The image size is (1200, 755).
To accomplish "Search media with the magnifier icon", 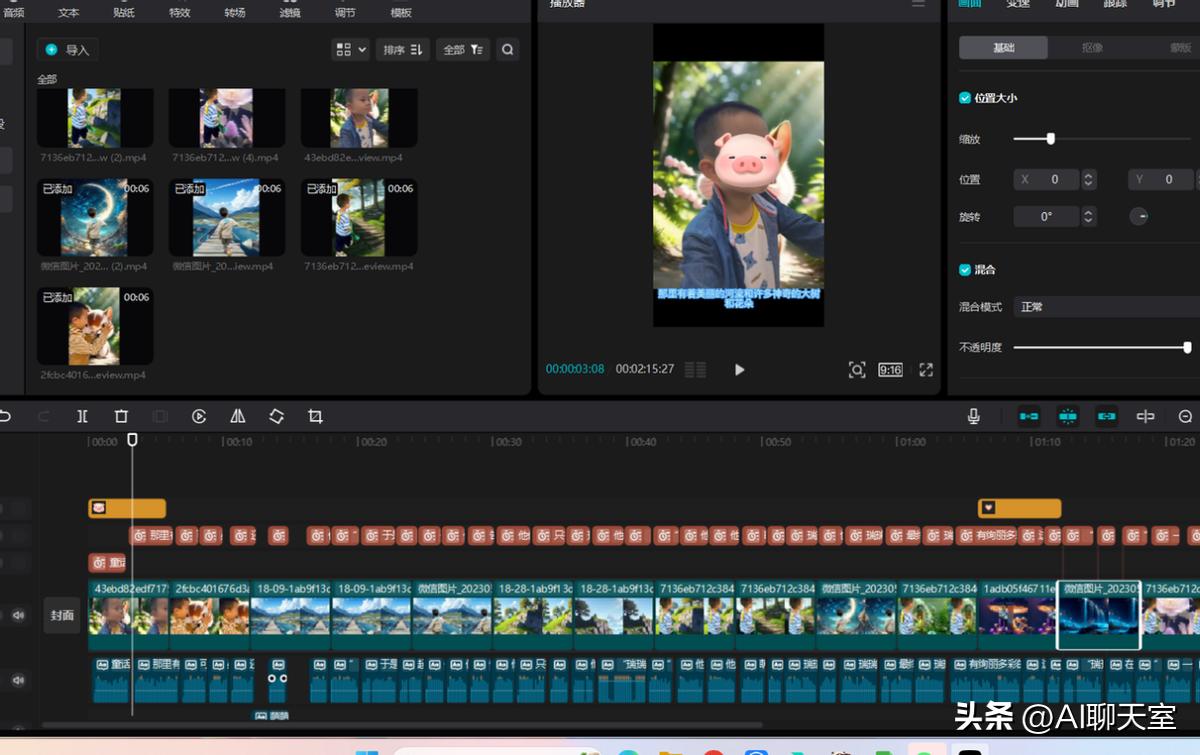I will pos(508,49).
